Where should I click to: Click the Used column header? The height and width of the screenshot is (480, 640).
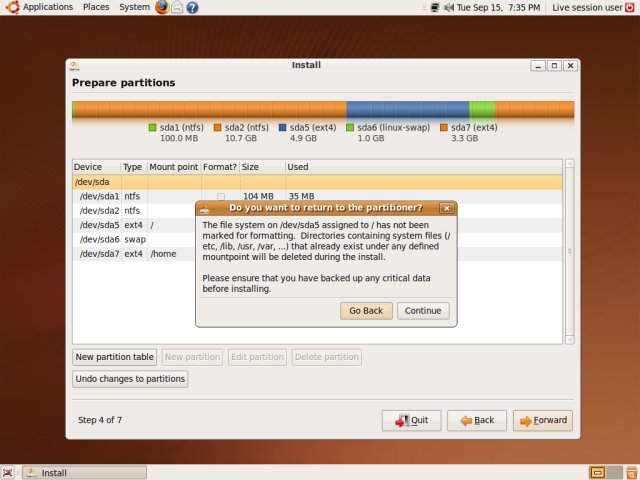(424, 167)
